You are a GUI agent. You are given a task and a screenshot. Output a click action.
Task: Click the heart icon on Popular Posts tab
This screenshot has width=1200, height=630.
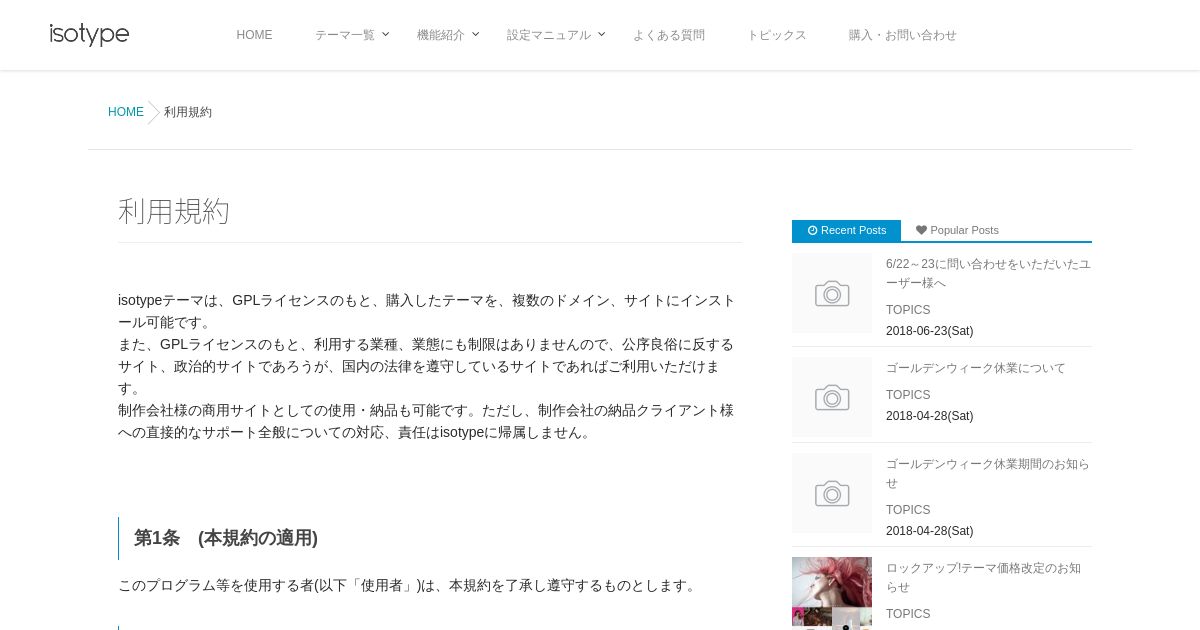(x=921, y=230)
